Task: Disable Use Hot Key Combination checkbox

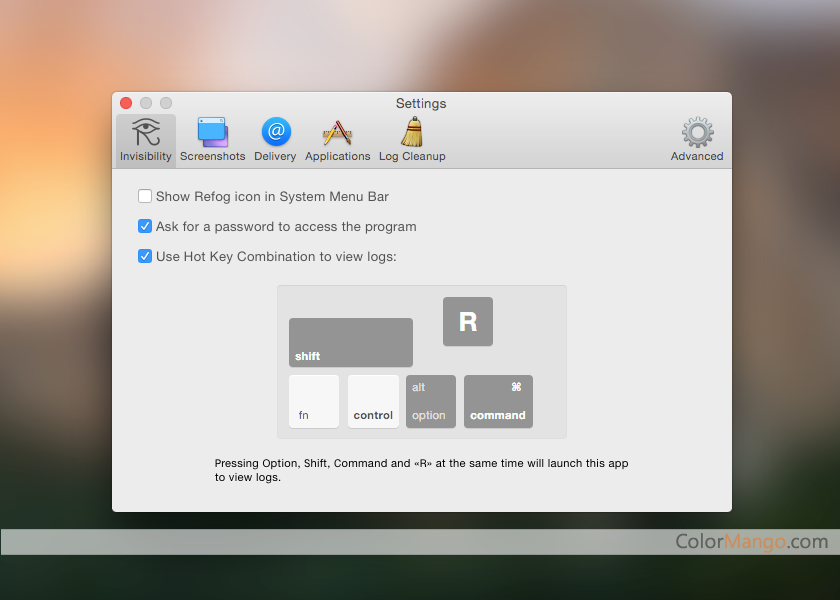Action: (145, 257)
